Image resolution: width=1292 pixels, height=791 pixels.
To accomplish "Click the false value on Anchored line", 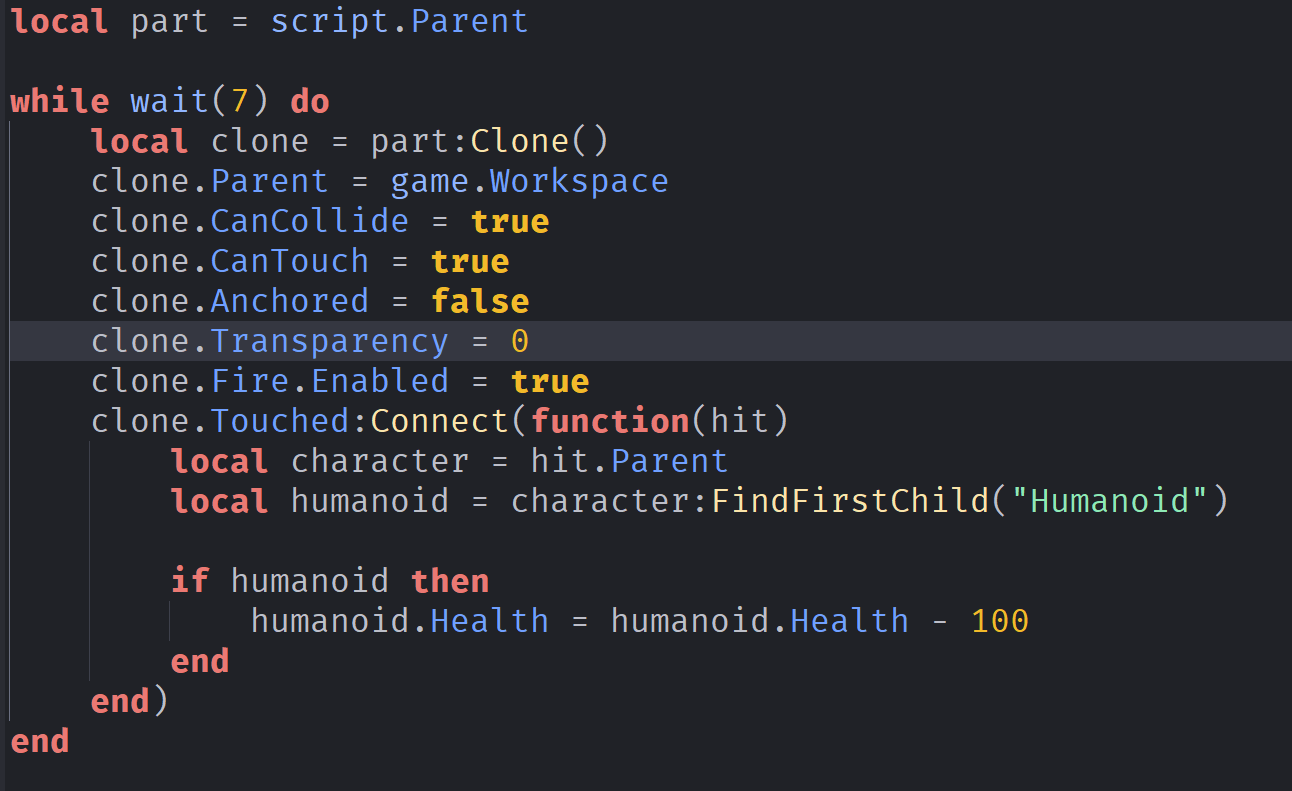I will 480,301.
